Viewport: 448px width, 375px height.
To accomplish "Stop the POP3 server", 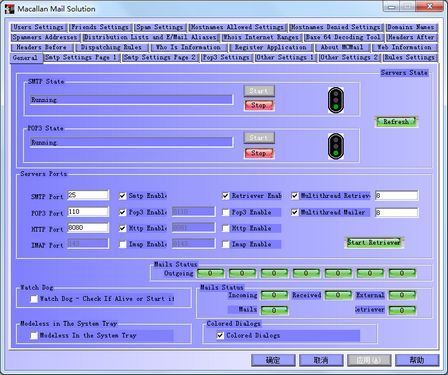I will (259, 153).
